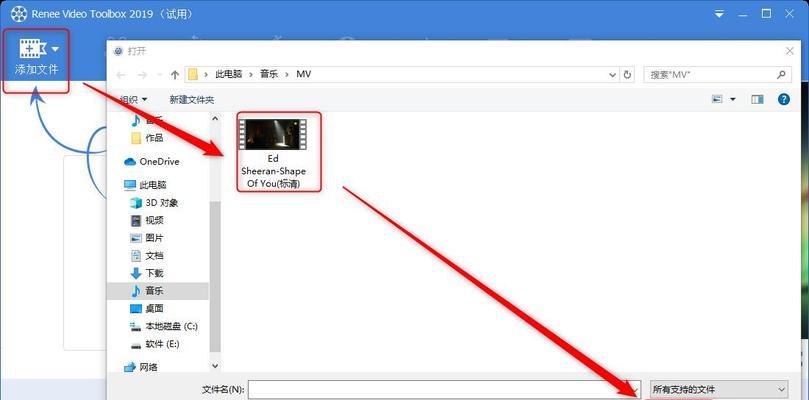Click the change view icon
The height and width of the screenshot is (400, 809).
[x=717, y=99]
